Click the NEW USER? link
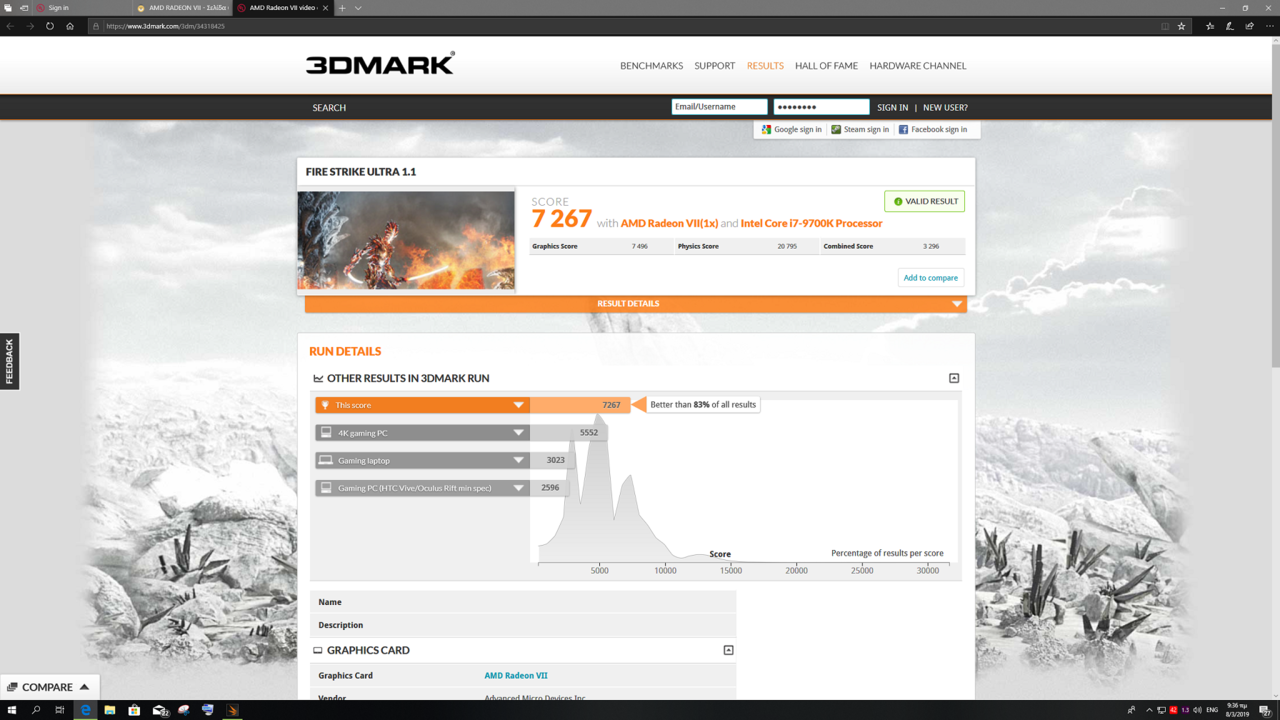This screenshot has height=720, width=1280. pyautogui.click(x=945, y=107)
